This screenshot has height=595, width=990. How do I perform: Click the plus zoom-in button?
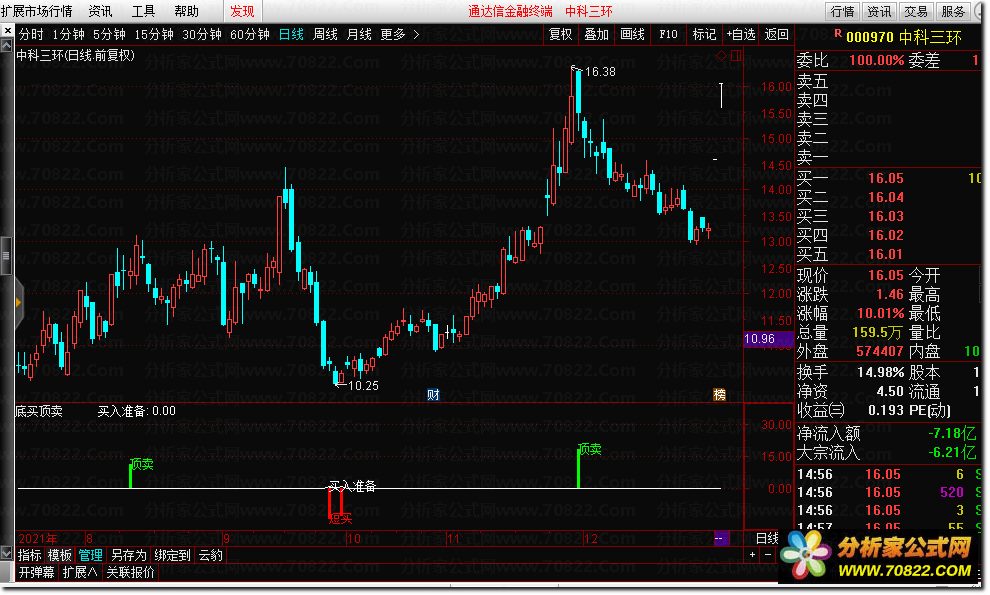(752, 555)
